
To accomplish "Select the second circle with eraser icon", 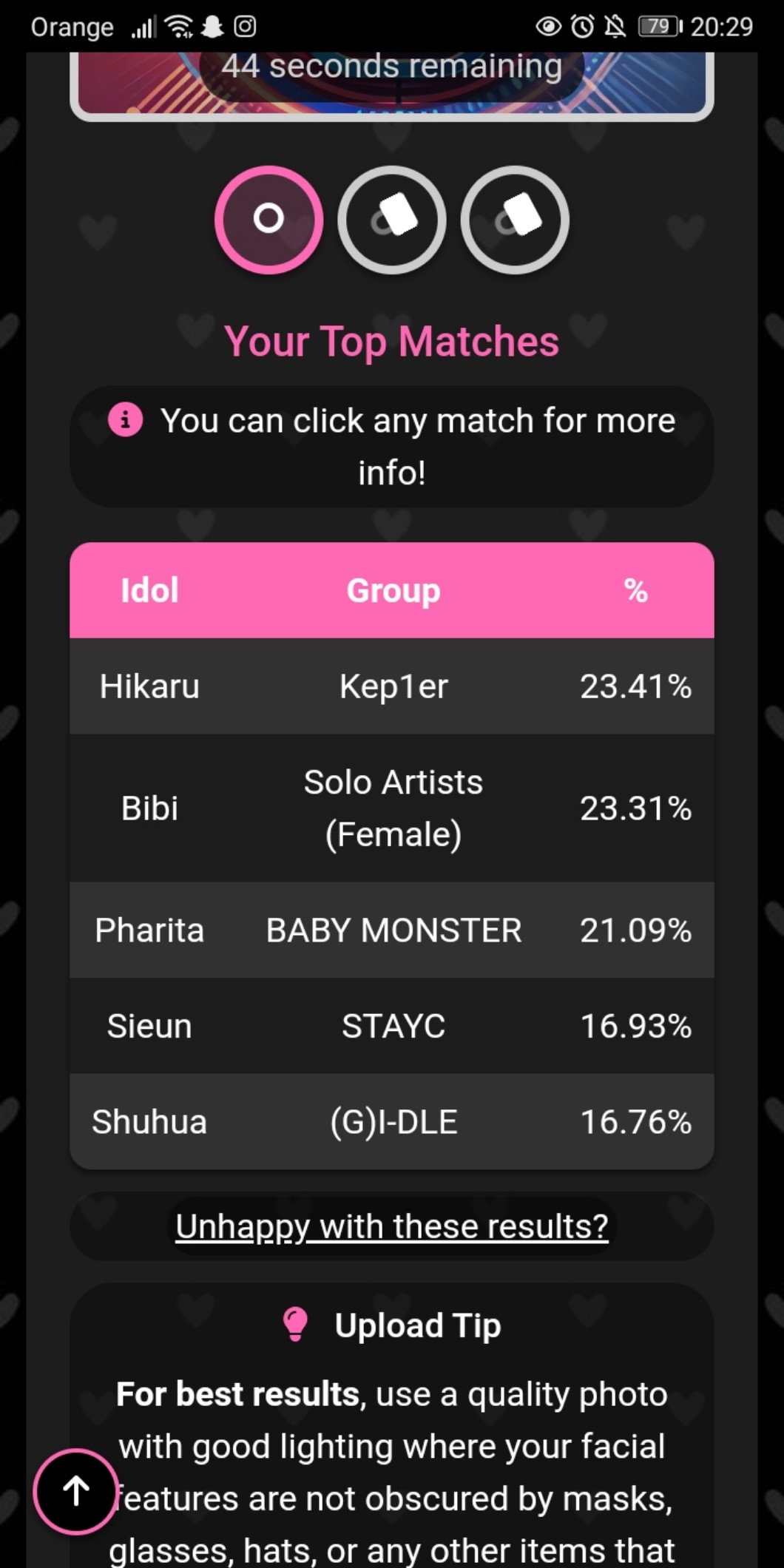I will [392, 220].
